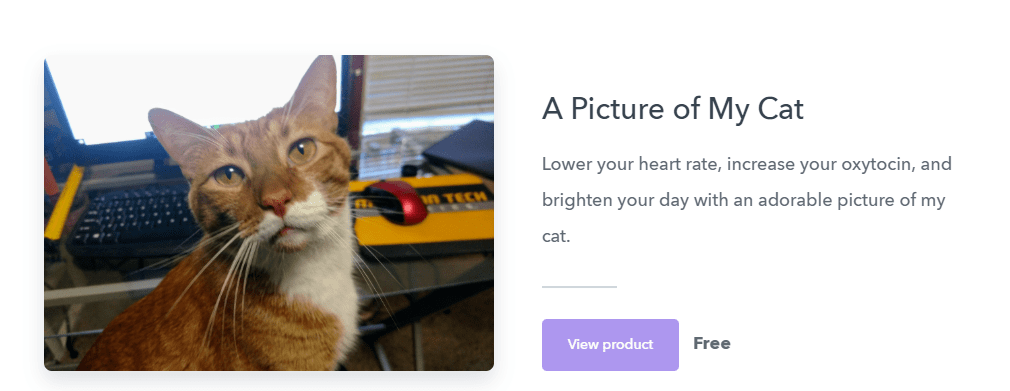Viewport: 1010px width, 391px height.
Task: Click the dark laptop lid in photo
Action: tap(461, 149)
